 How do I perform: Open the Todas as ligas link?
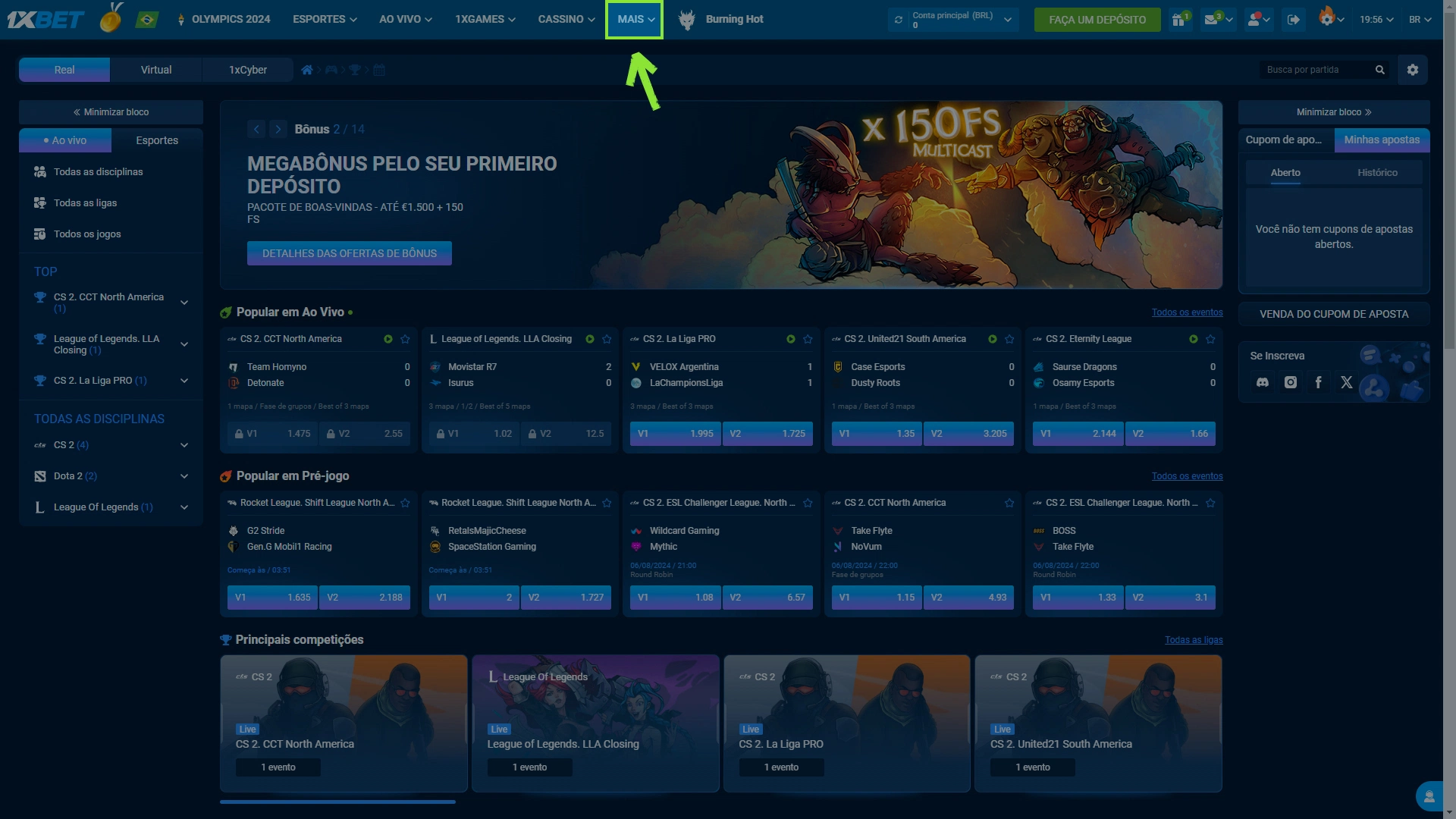pyautogui.click(x=1194, y=640)
